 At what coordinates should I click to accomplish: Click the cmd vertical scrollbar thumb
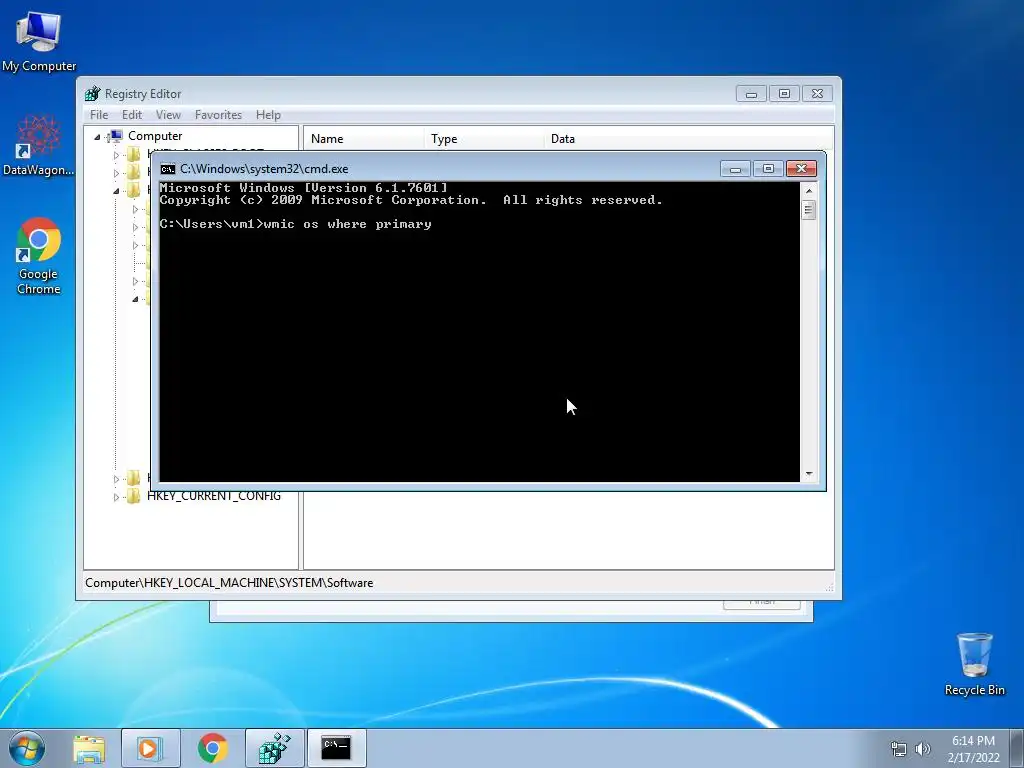pyautogui.click(x=808, y=210)
